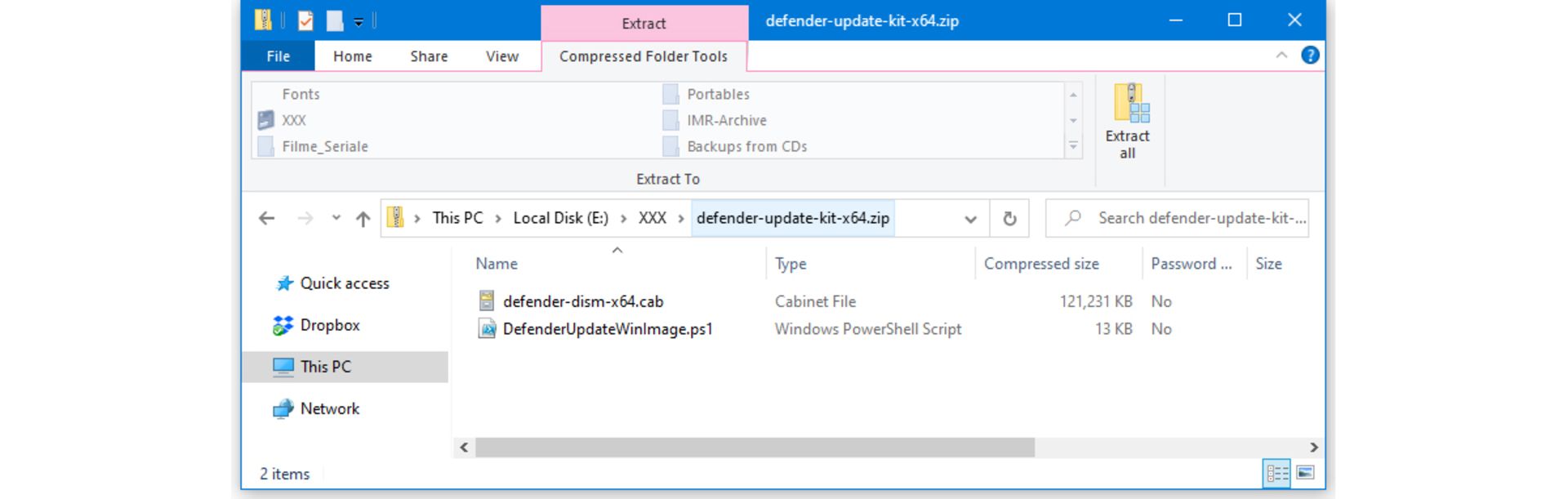
Task: Click the horizontal scrollbar right arrow
Action: [x=1313, y=448]
